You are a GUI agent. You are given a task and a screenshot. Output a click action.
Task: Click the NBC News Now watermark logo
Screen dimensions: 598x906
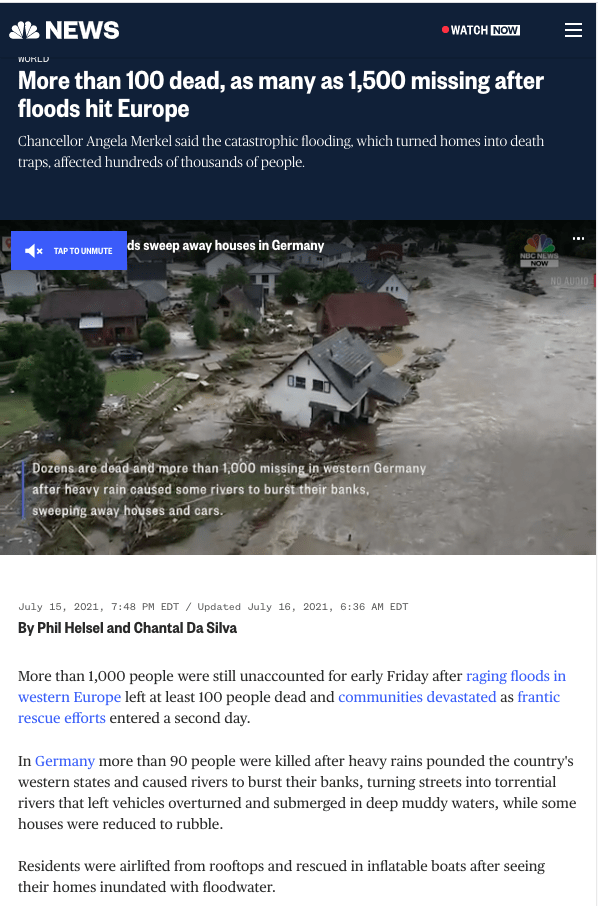pyautogui.click(x=538, y=250)
